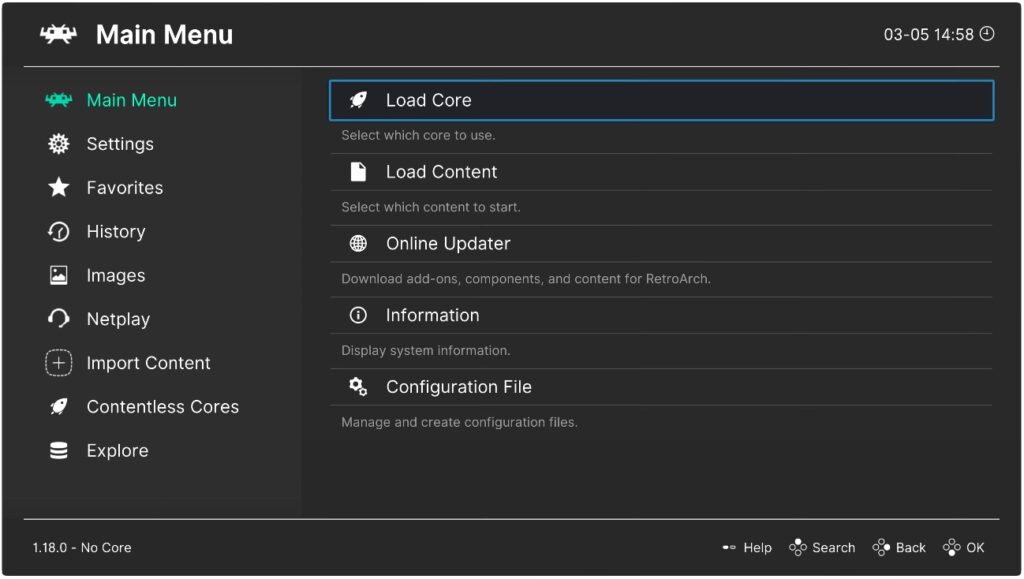Screen dimensions: 1024x579
Task: Click the Load Content file icon
Action: pos(358,172)
